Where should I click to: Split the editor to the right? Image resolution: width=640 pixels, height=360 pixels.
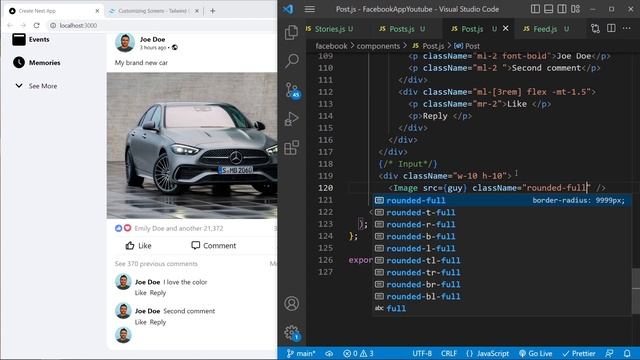coord(611,28)
